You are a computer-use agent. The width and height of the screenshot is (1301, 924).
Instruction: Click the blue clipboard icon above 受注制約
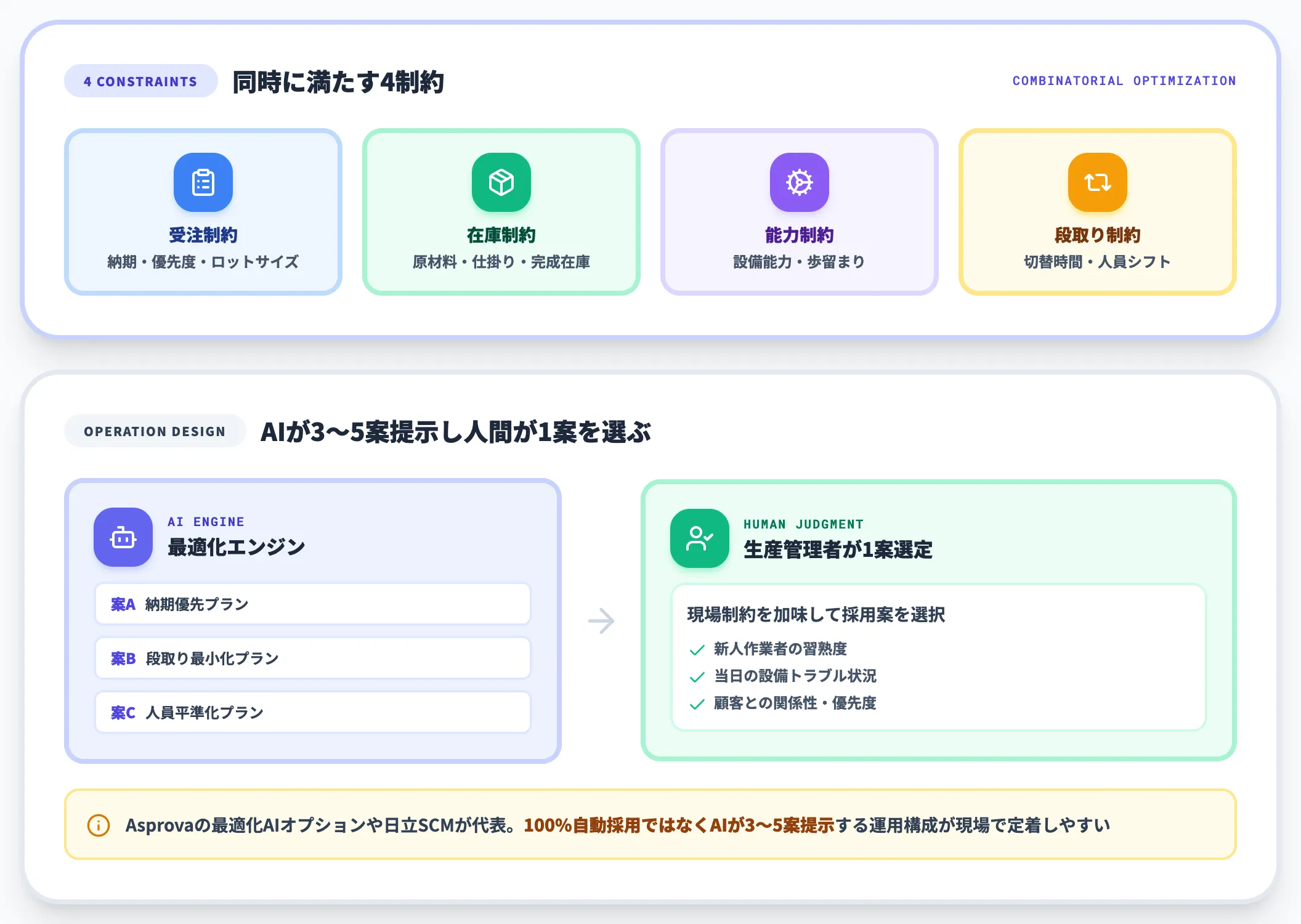click(x=203, y=182)
